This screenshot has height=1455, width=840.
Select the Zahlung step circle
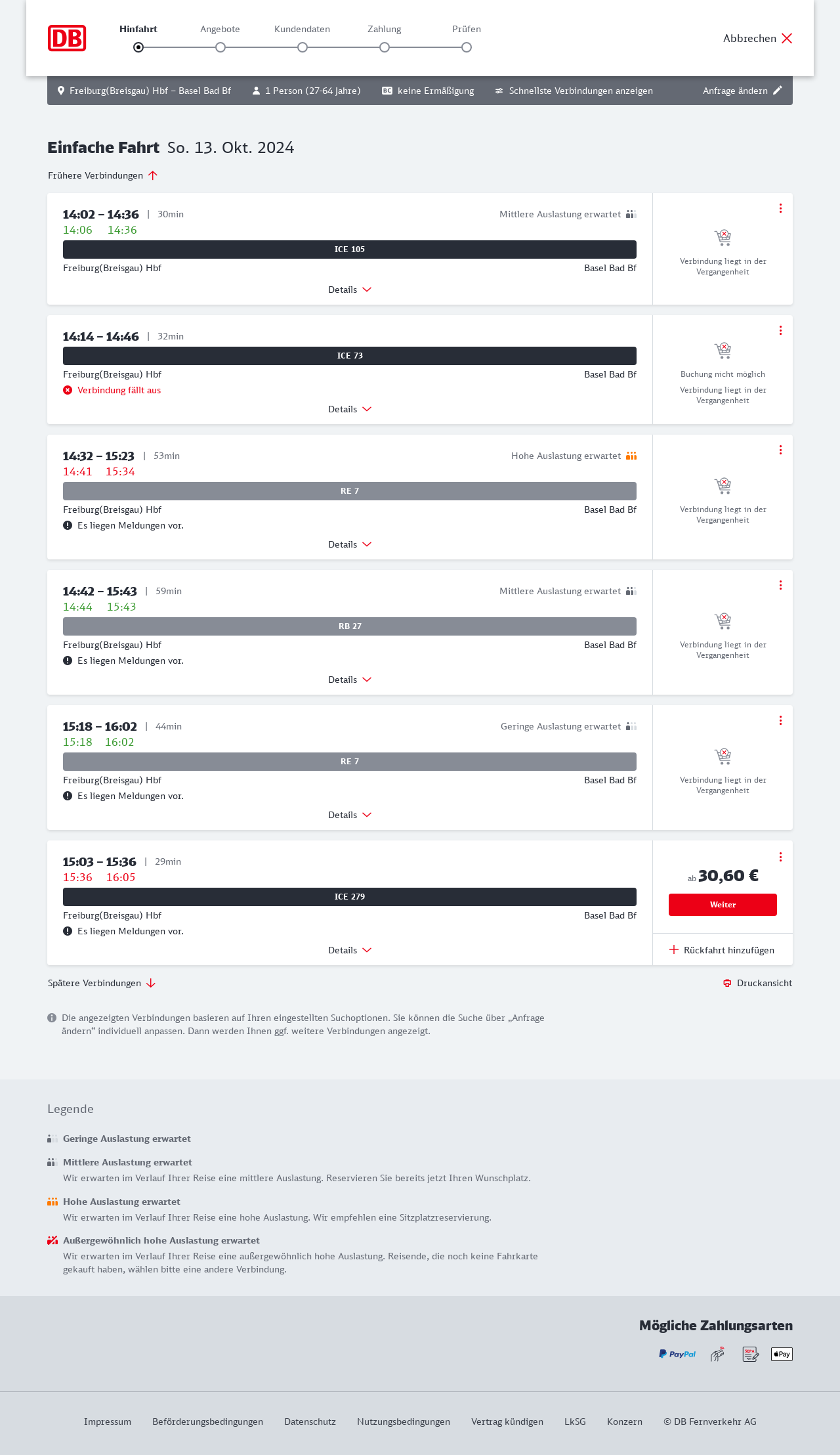click(x=385, y=47)
